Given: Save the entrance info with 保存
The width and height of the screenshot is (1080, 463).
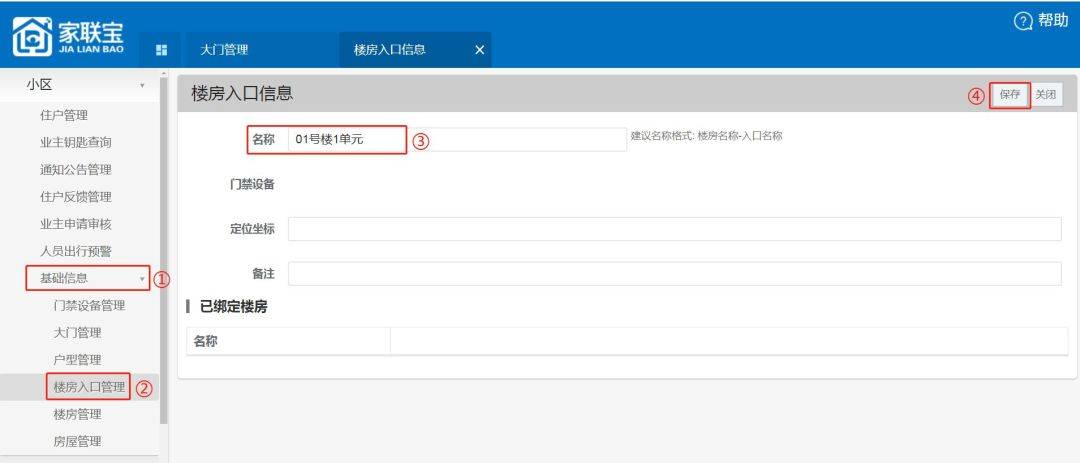Looking at the screenshot, I should (1010, 95).
